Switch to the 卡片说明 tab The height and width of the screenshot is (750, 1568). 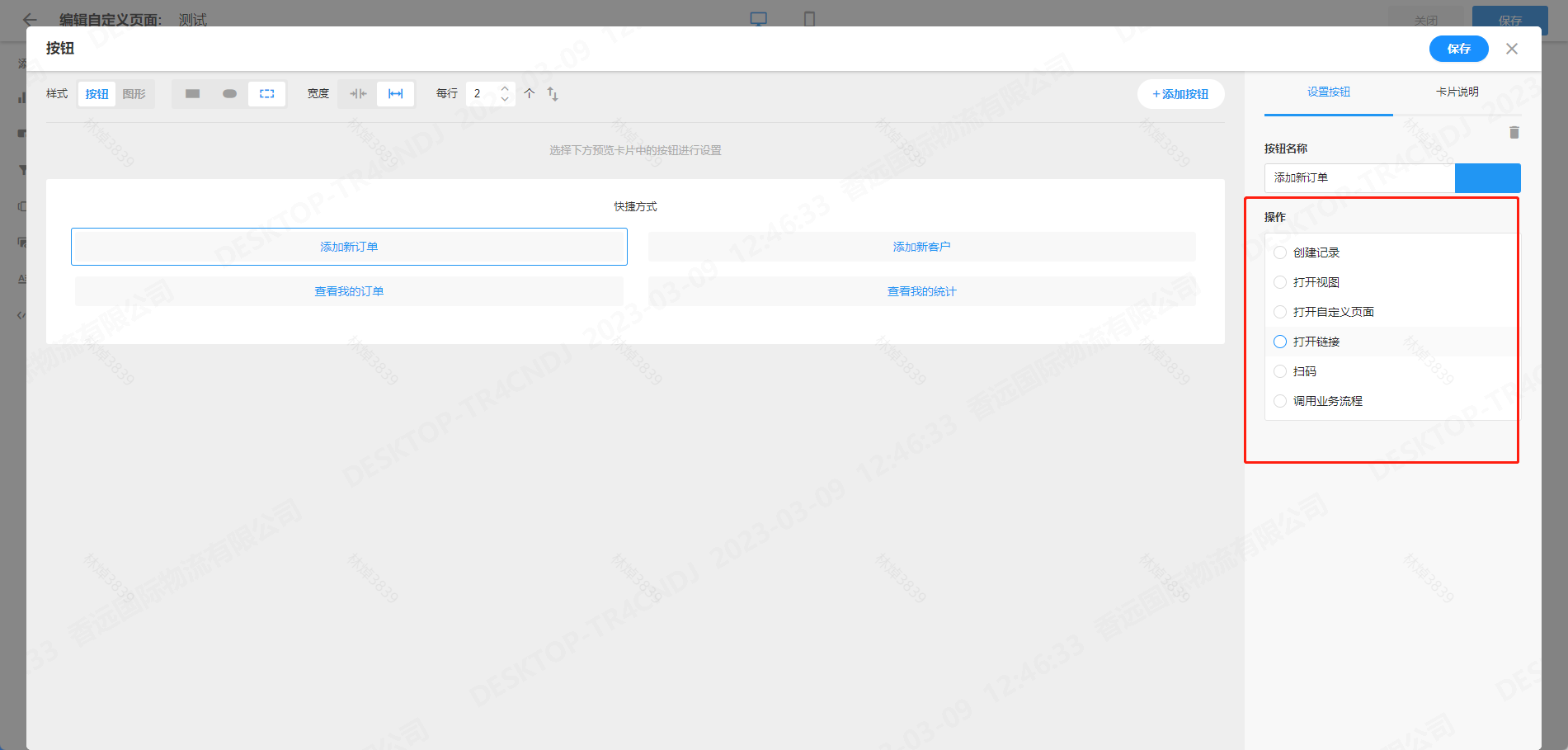[x=1457, y=92]
